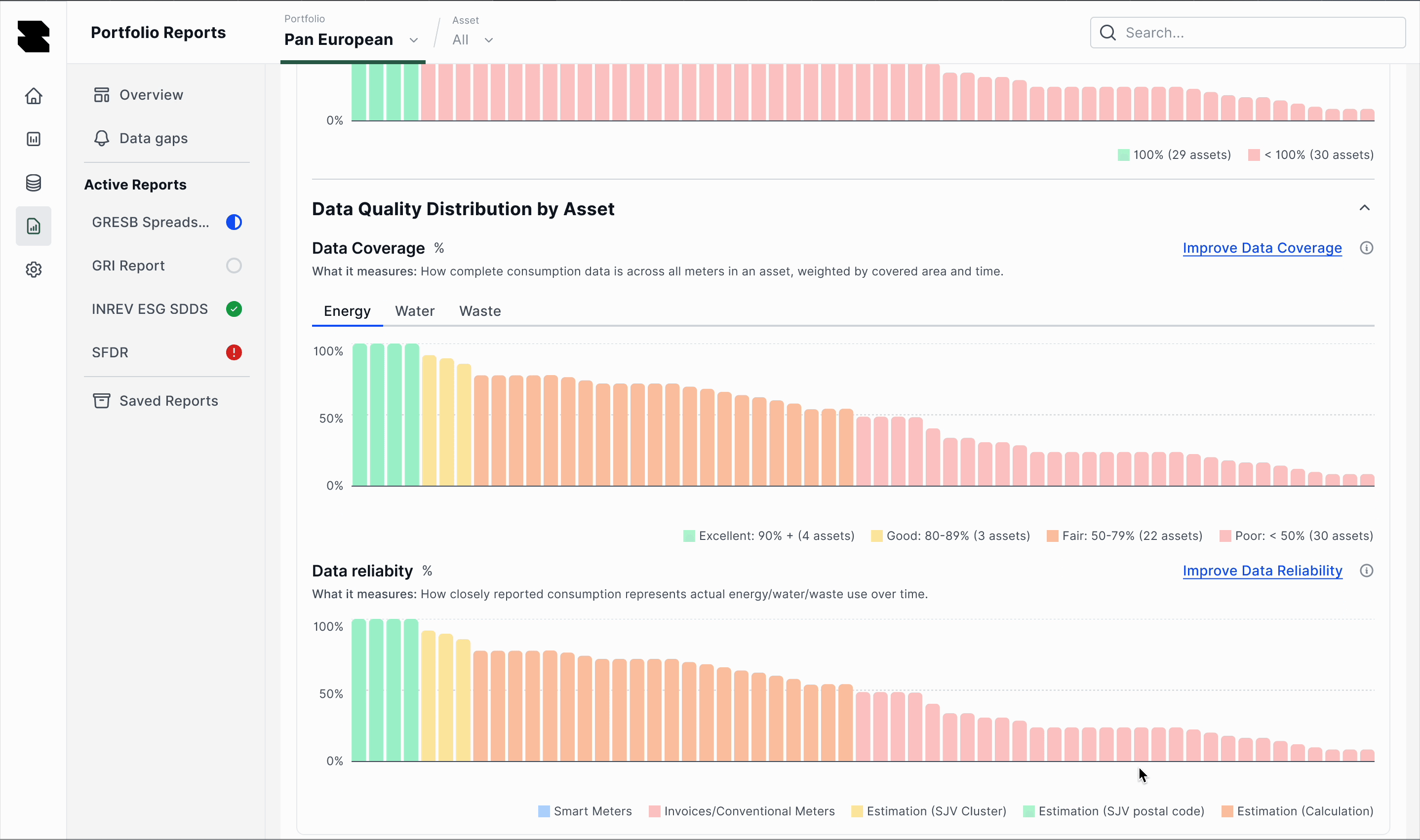
Task: Click Poor: < 50% legend swatch
Action: [1224, 536]
